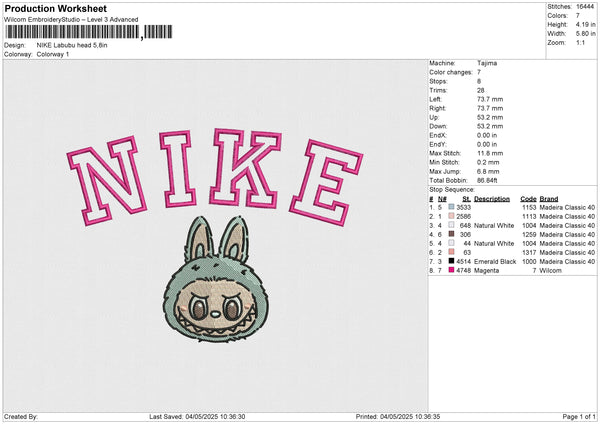Click the blue thread swatch in stop 1

click(451, 207)
